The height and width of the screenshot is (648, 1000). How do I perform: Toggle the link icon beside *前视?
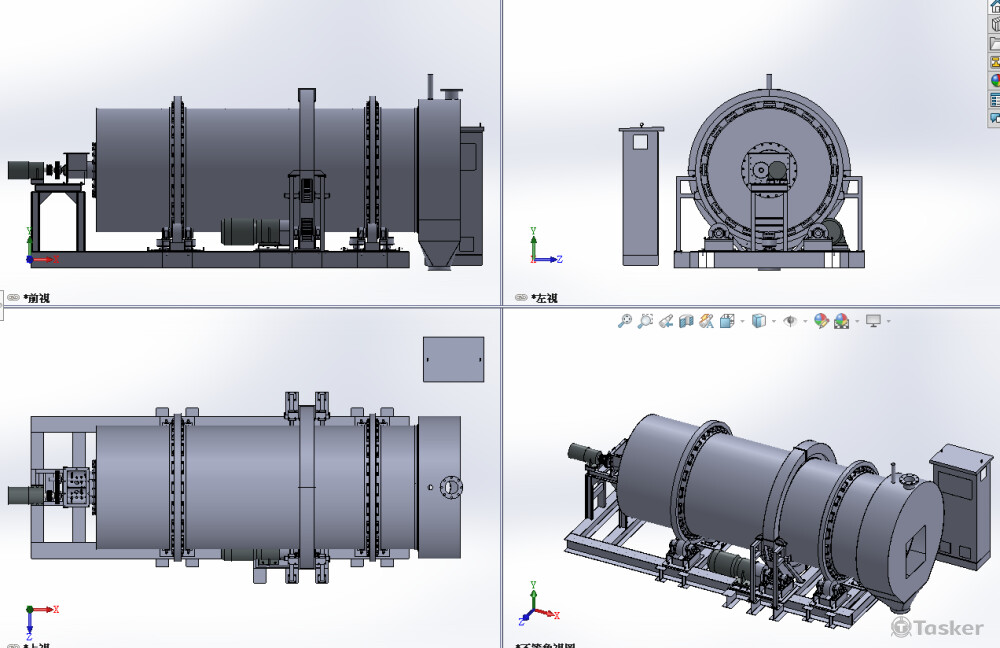pos(13,297)
